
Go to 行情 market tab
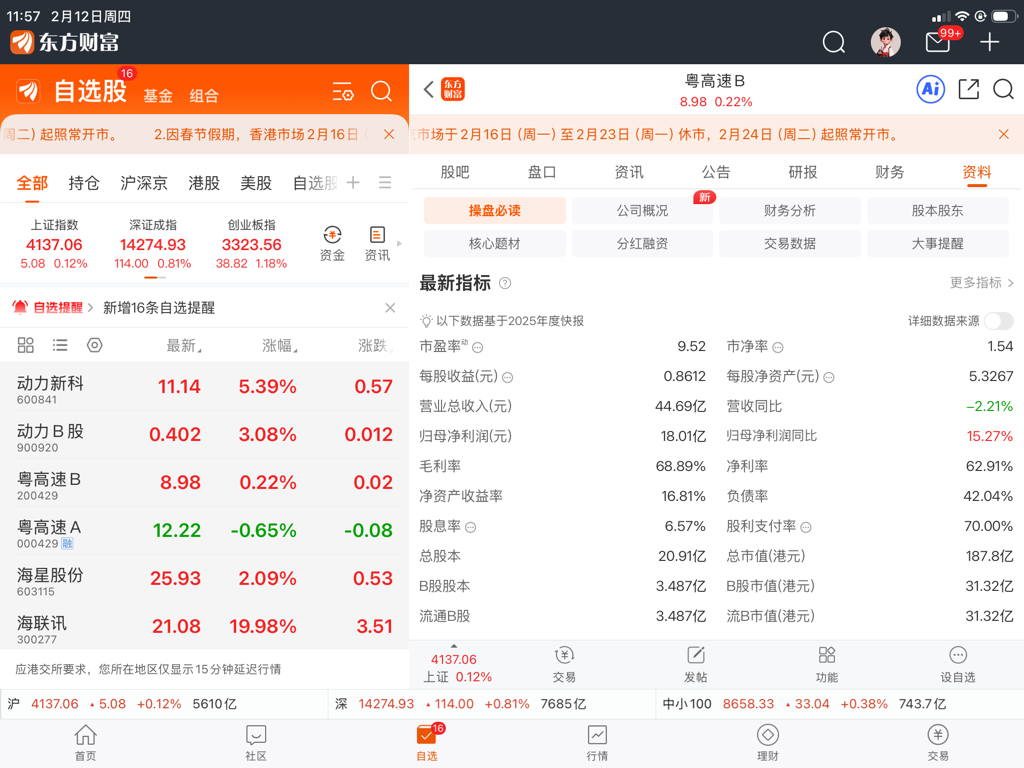pyautogui.click(x=597, y=743)
